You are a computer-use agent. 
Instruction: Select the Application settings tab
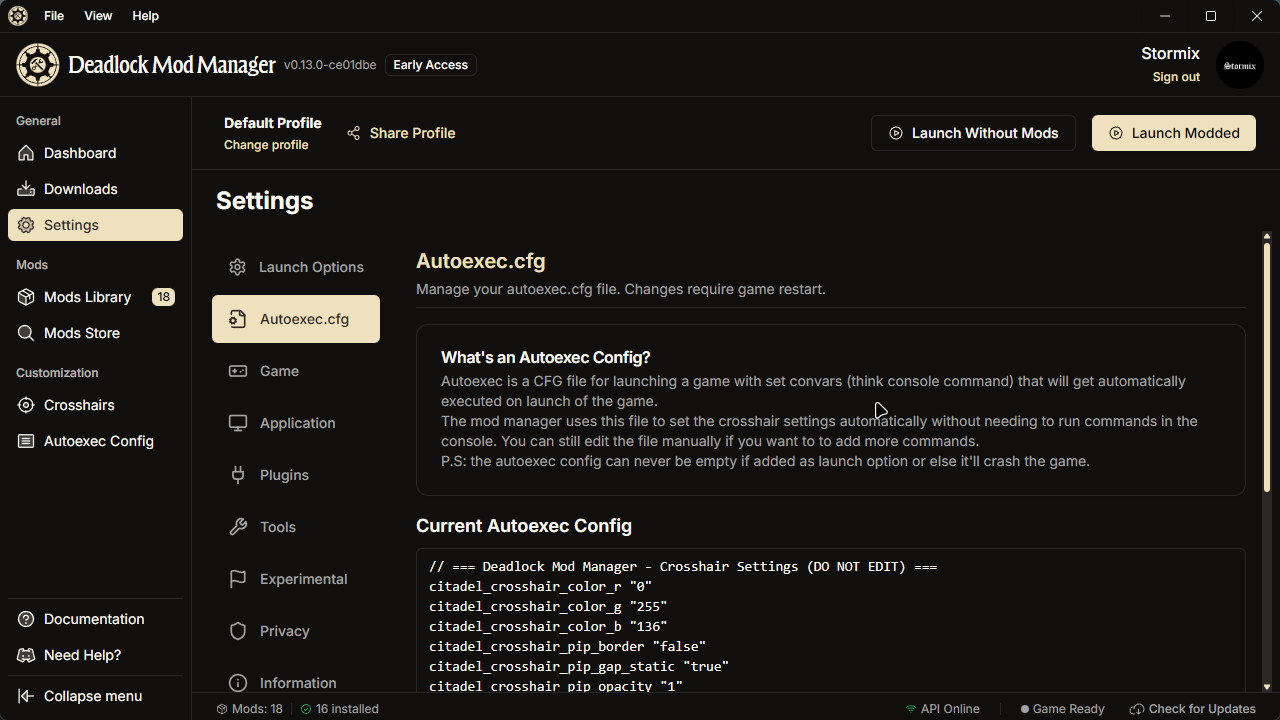tap(296, 423)
